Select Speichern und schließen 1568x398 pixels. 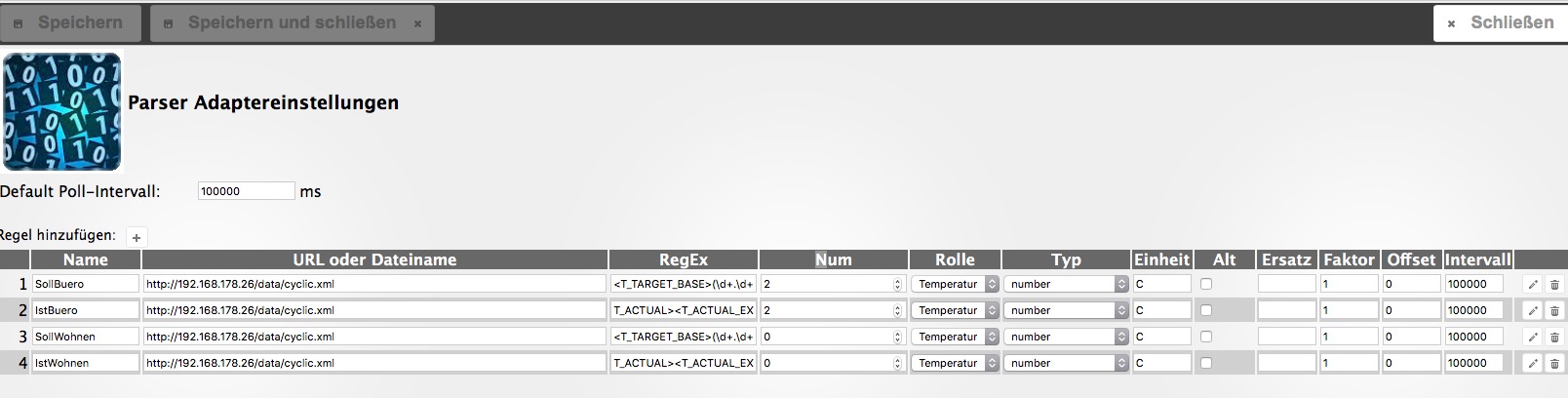[292, 22]
